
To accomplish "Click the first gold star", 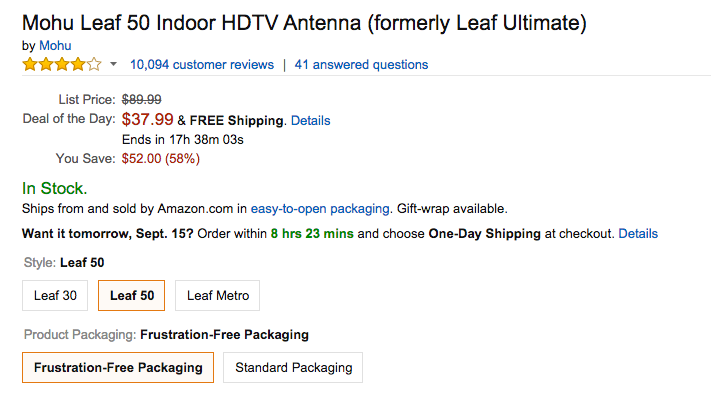I will pyautogui.click(x=30, y=64).
